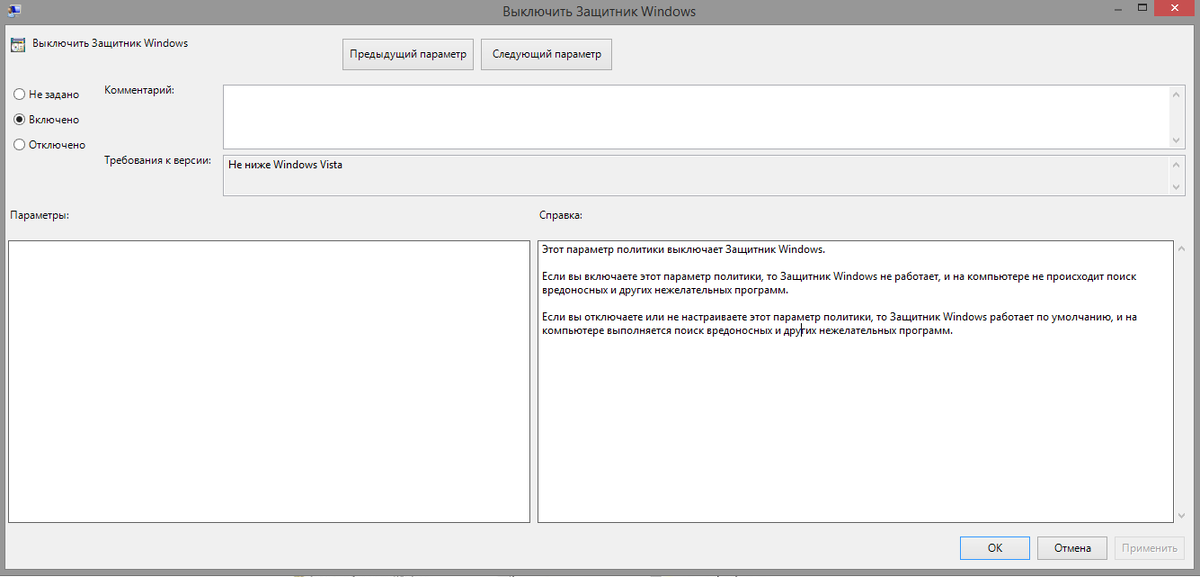
Task: Select the "Отключено" radio option
Action: (x=49, y=144)
